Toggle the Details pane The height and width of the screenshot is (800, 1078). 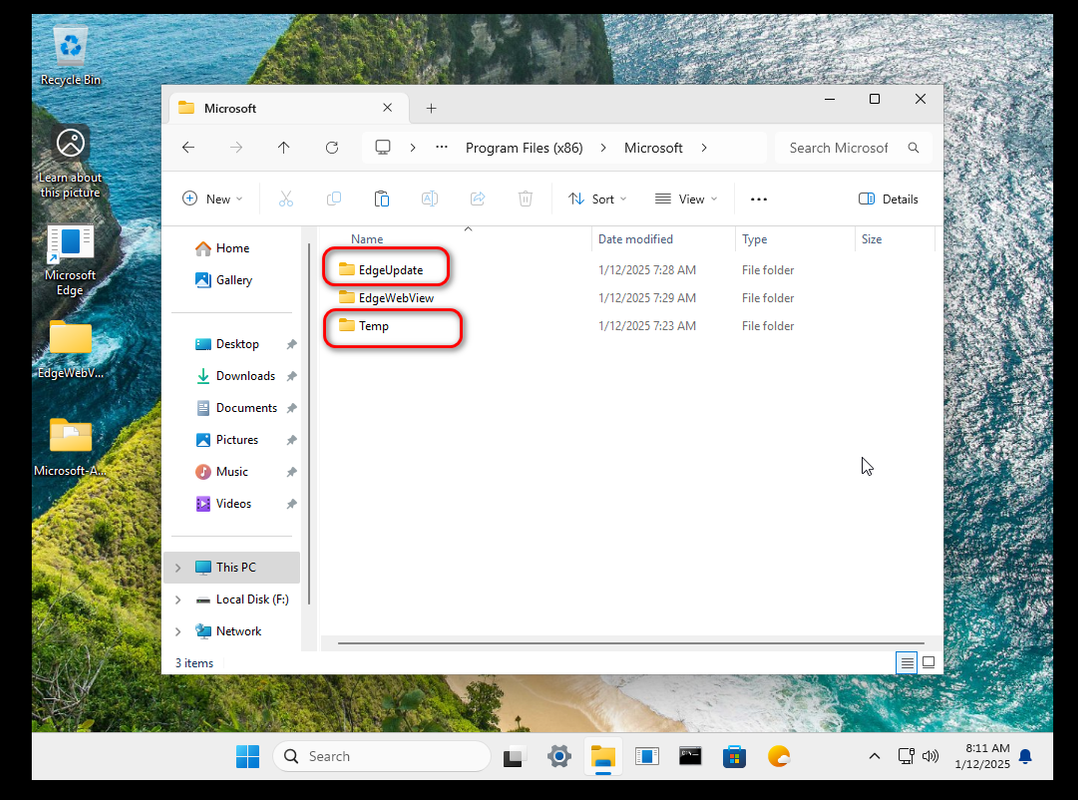coord(888,199)
